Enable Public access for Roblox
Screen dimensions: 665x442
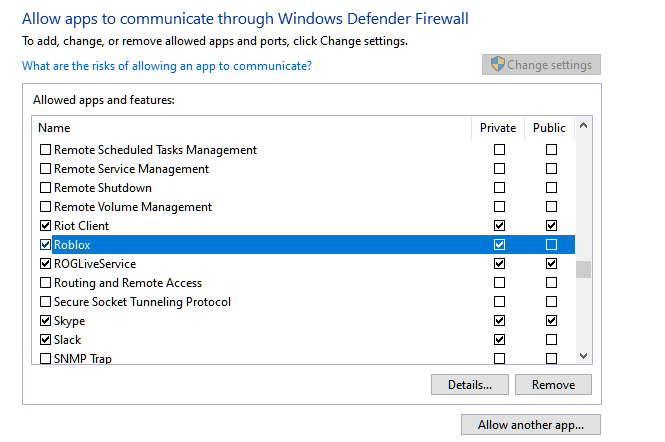point(551,245)
